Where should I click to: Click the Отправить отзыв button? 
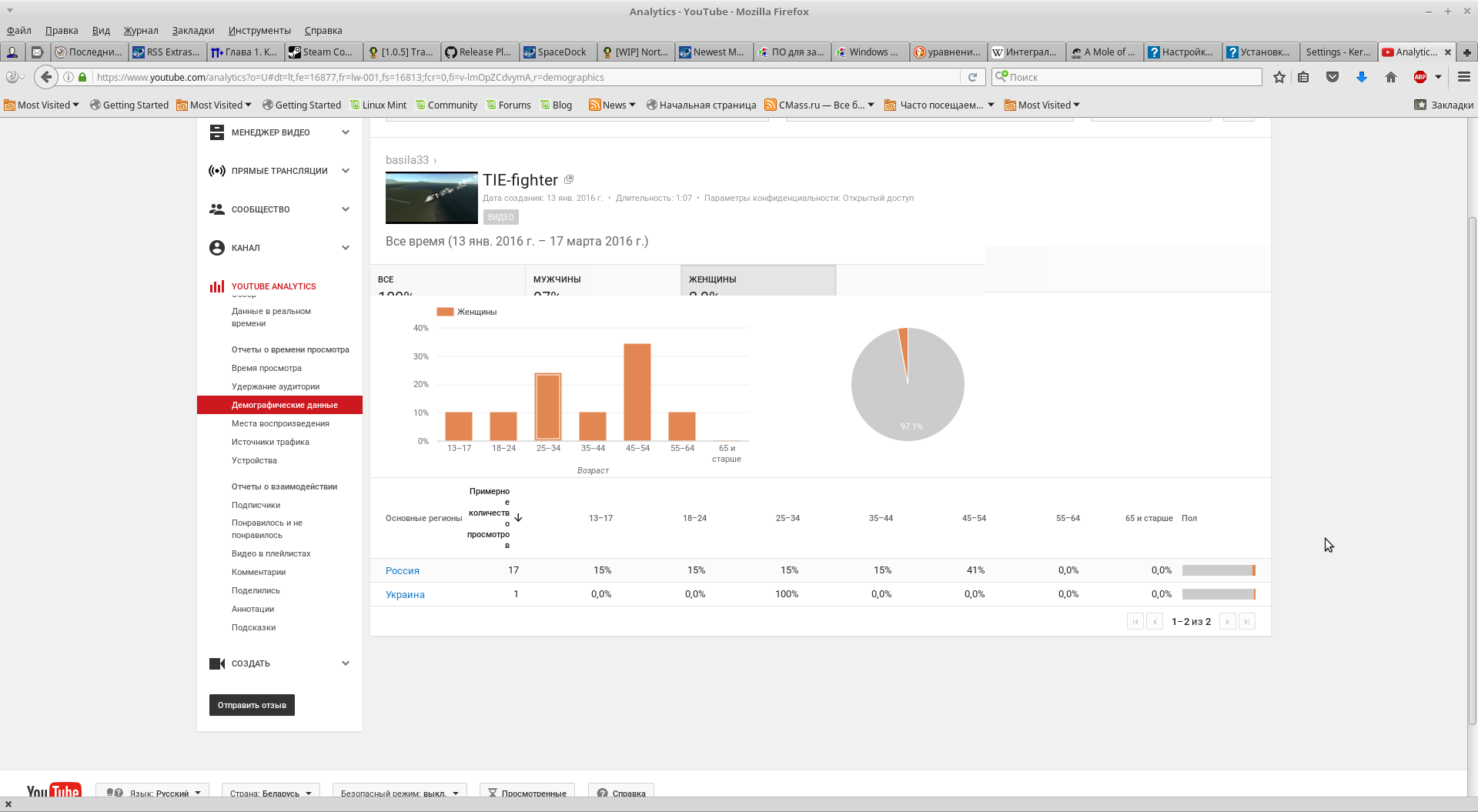(x=252, y=705)
